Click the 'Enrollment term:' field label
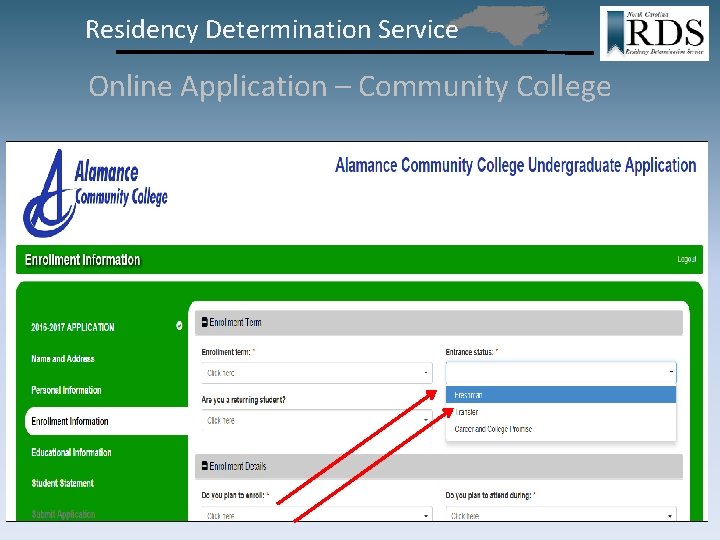The width and height of the screenshot is (720, 540). 228,352
